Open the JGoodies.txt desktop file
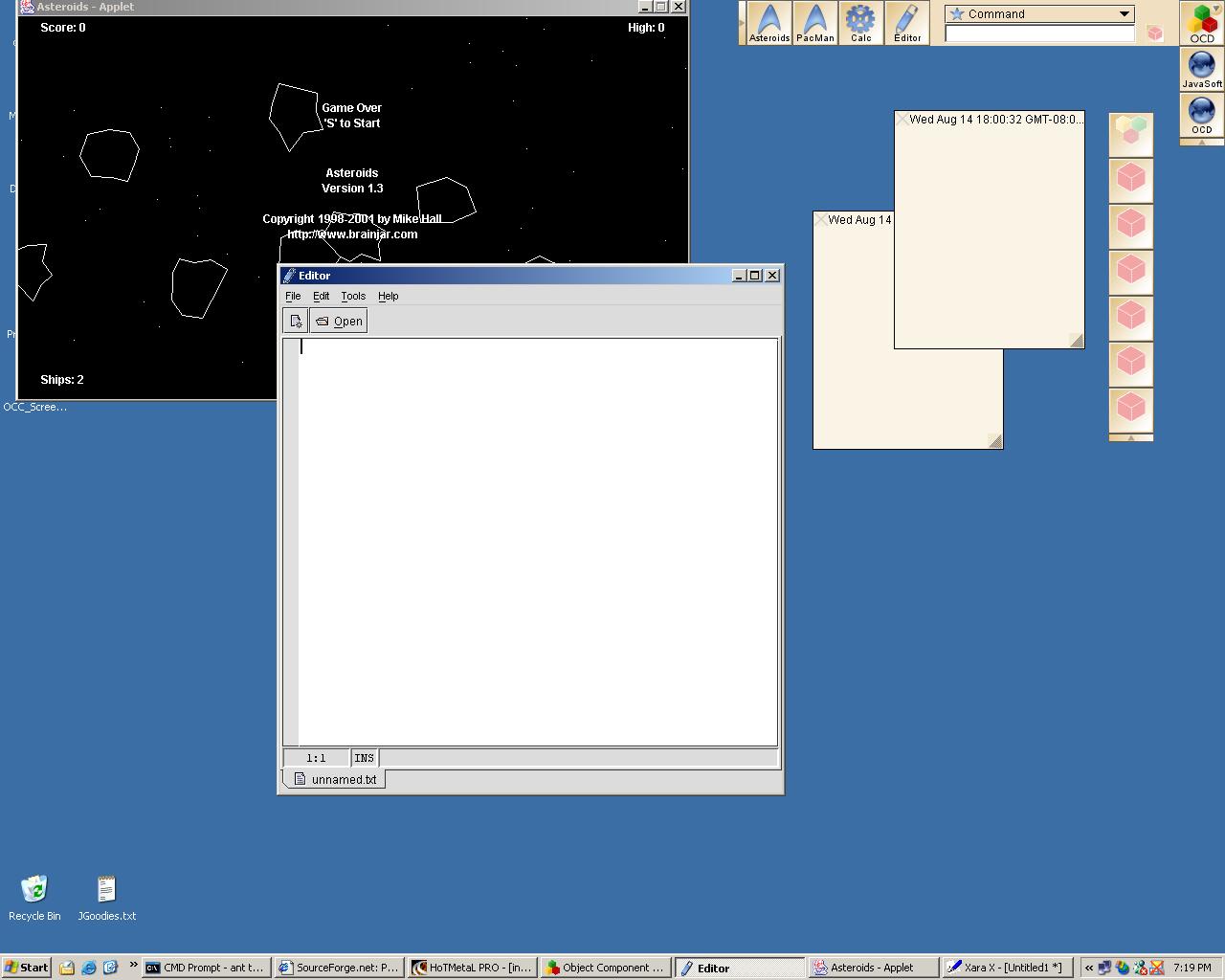Screen dimensions: 1225x980 coord(106,890)
